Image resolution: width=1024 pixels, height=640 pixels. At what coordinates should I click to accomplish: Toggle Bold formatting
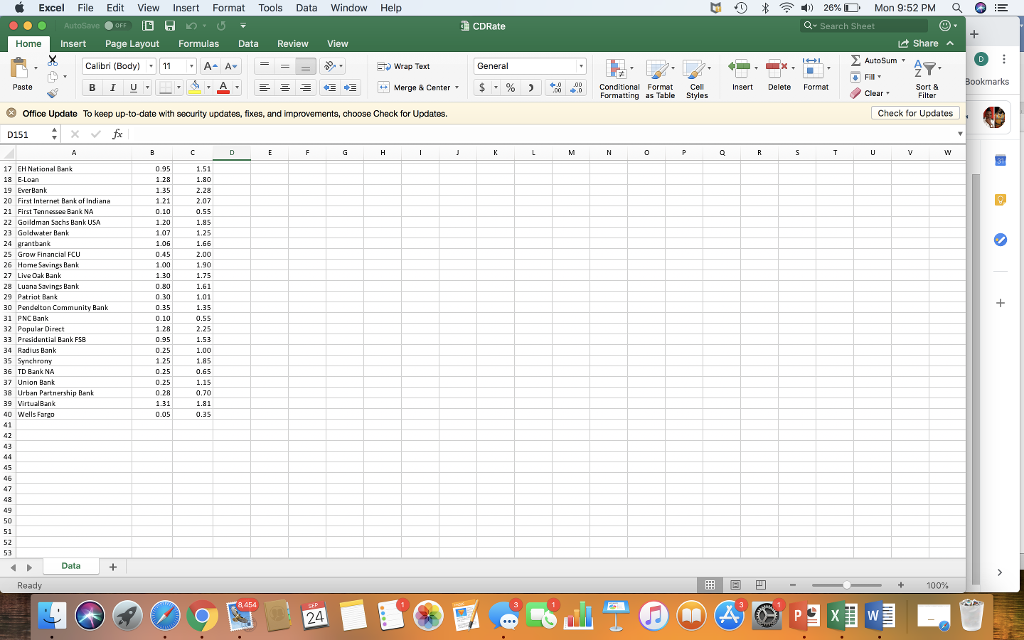[92, 88]
